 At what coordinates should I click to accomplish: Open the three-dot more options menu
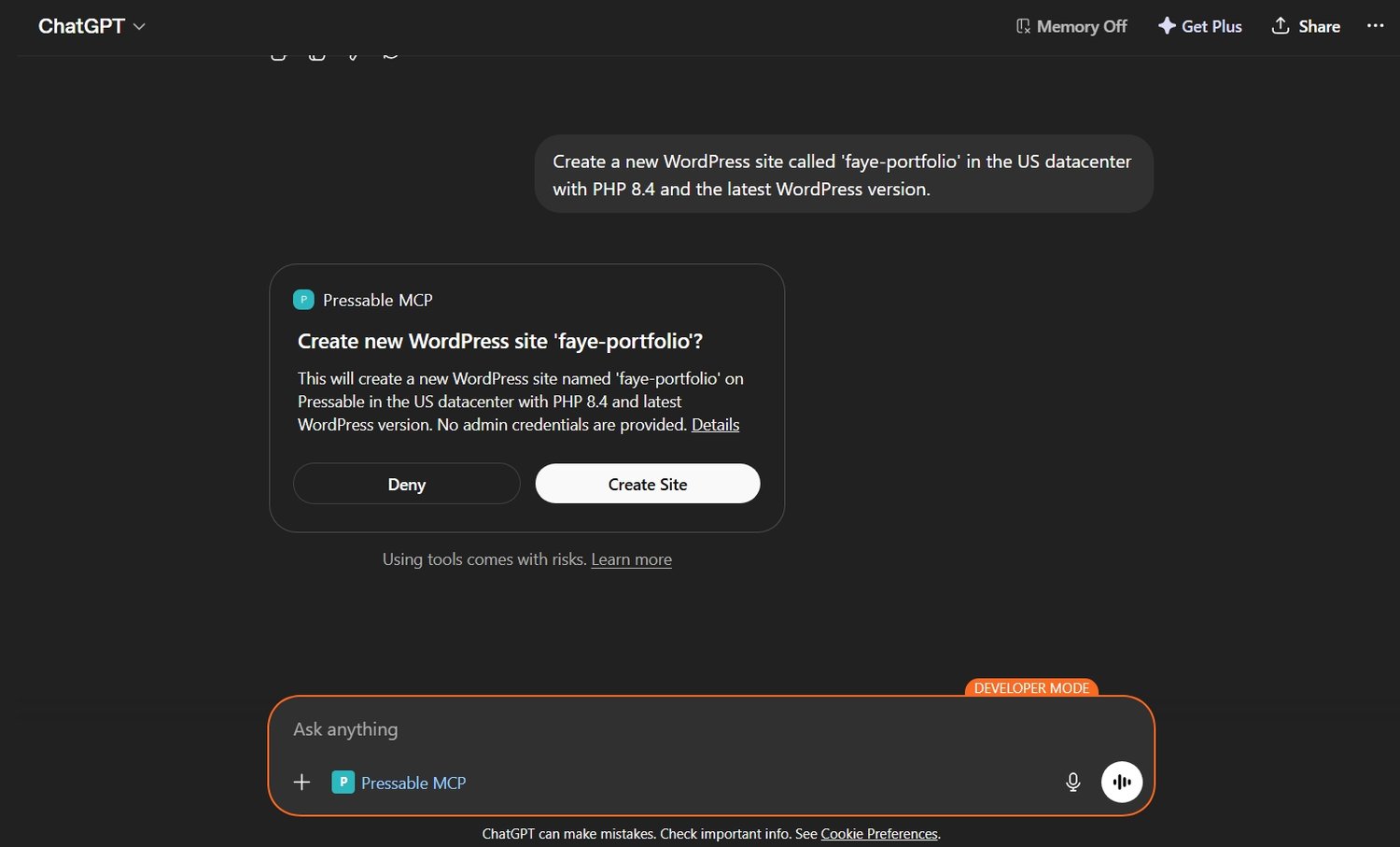pos(1375,26)
